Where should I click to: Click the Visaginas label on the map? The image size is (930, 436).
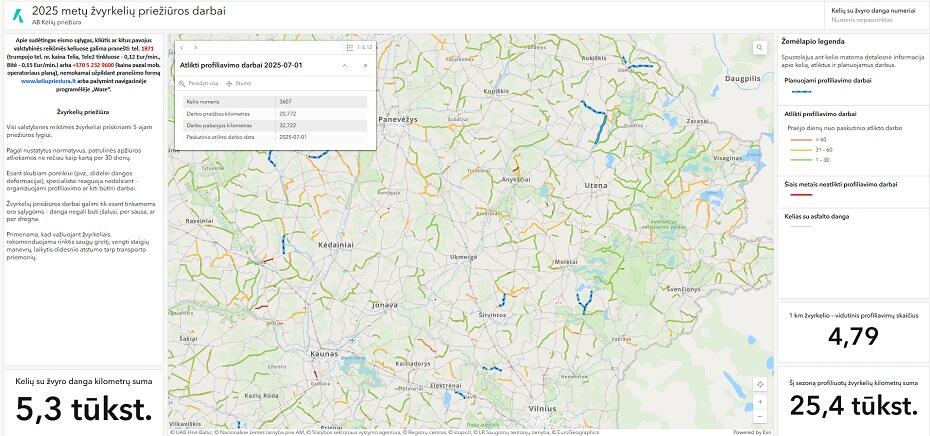click(728, 158)
